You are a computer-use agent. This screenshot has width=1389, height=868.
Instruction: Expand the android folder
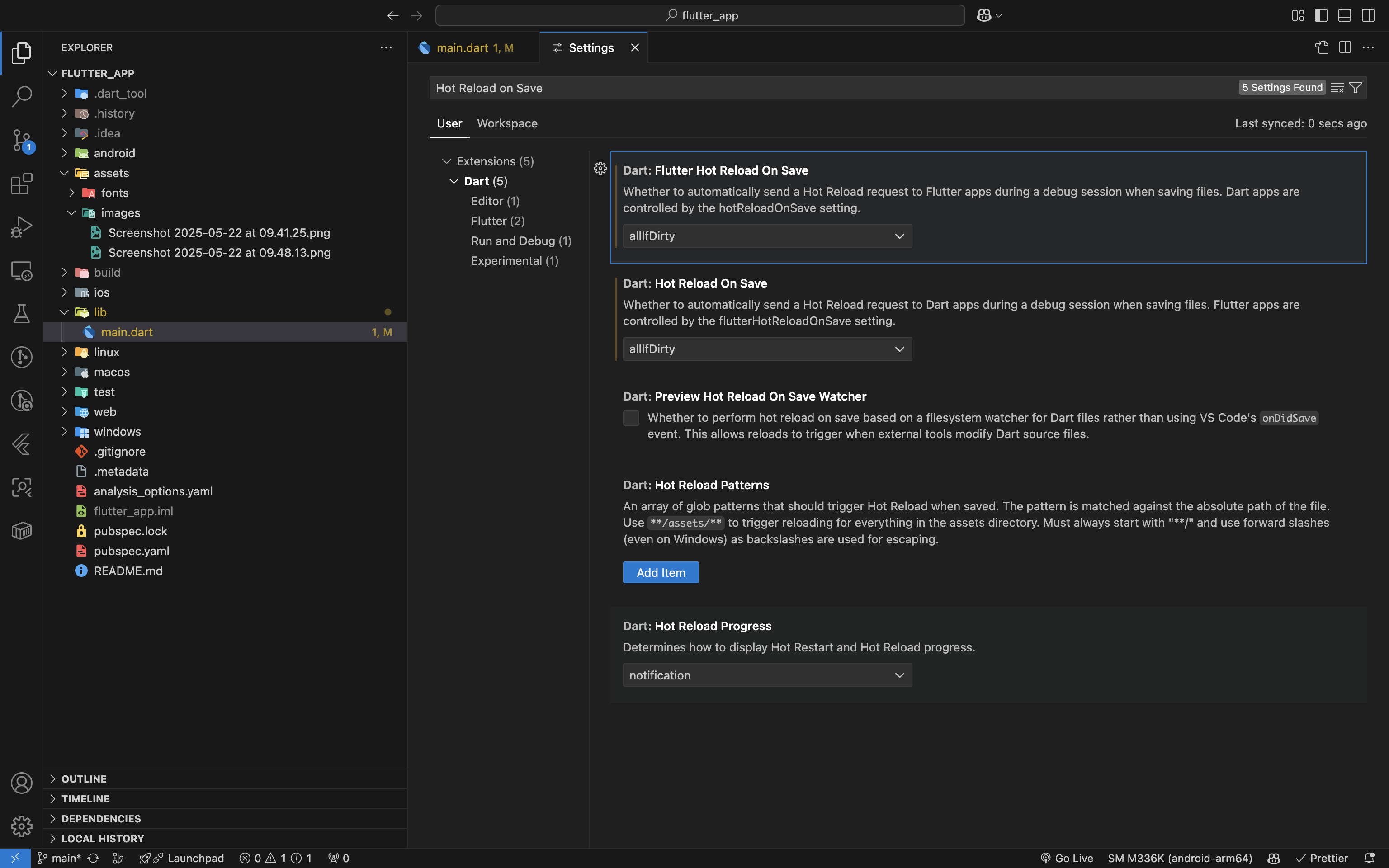(225, 153)
